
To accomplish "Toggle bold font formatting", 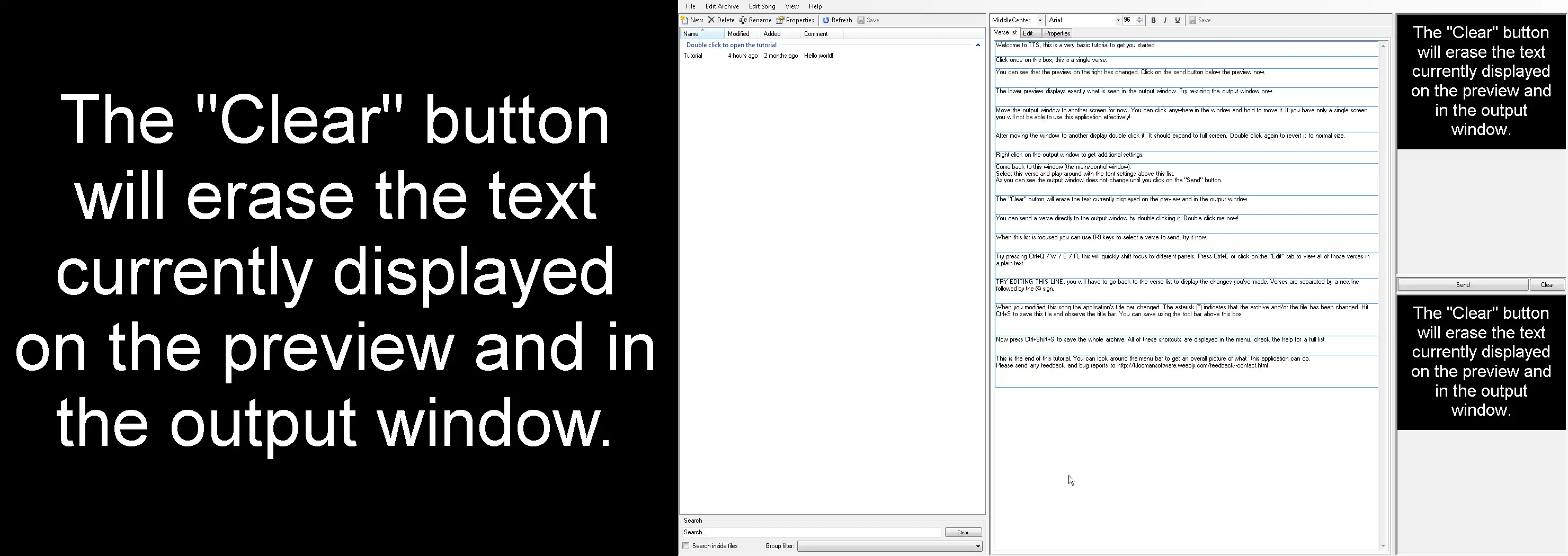I will pos(1153,20).
